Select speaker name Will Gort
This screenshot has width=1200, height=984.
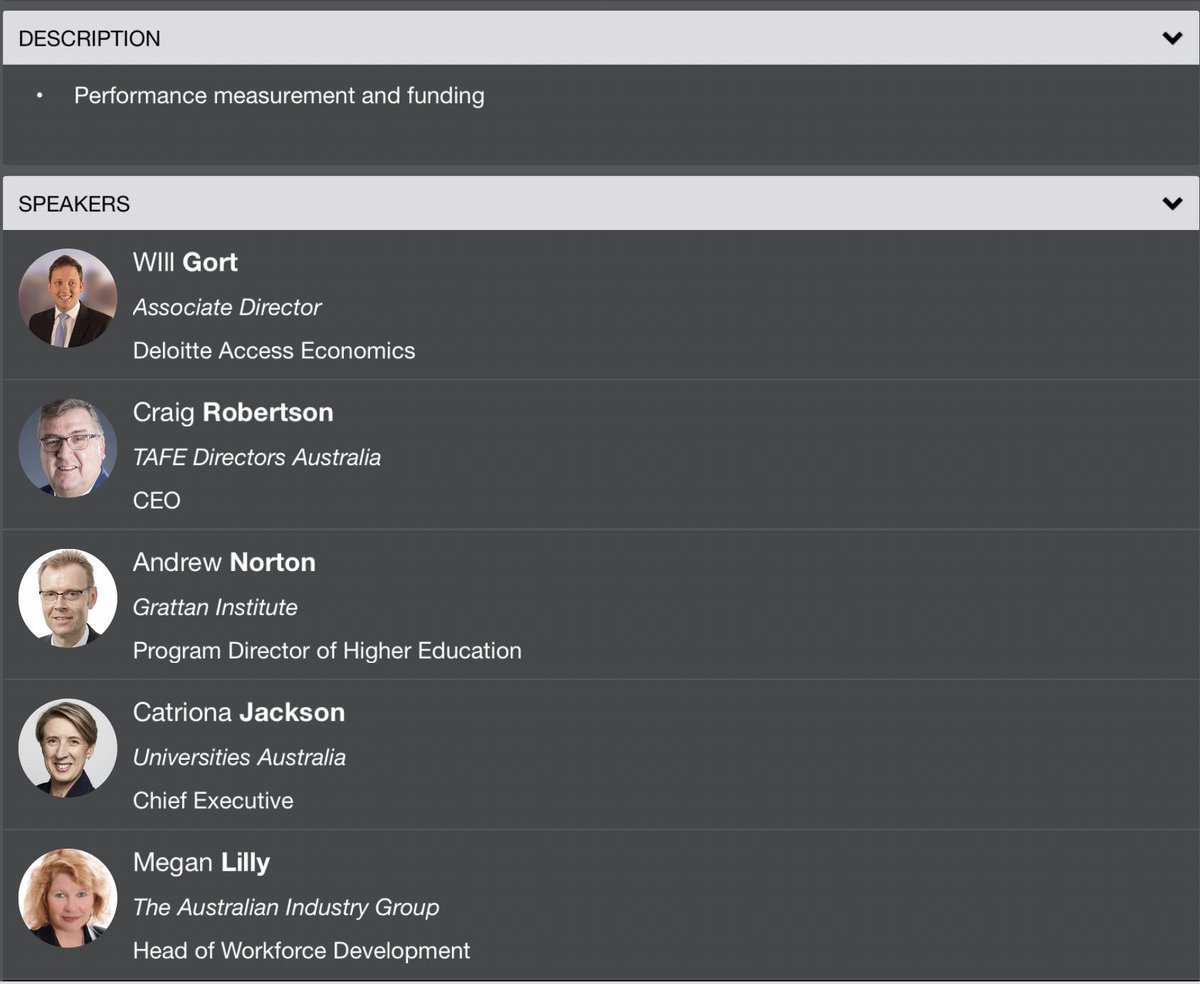185,262
